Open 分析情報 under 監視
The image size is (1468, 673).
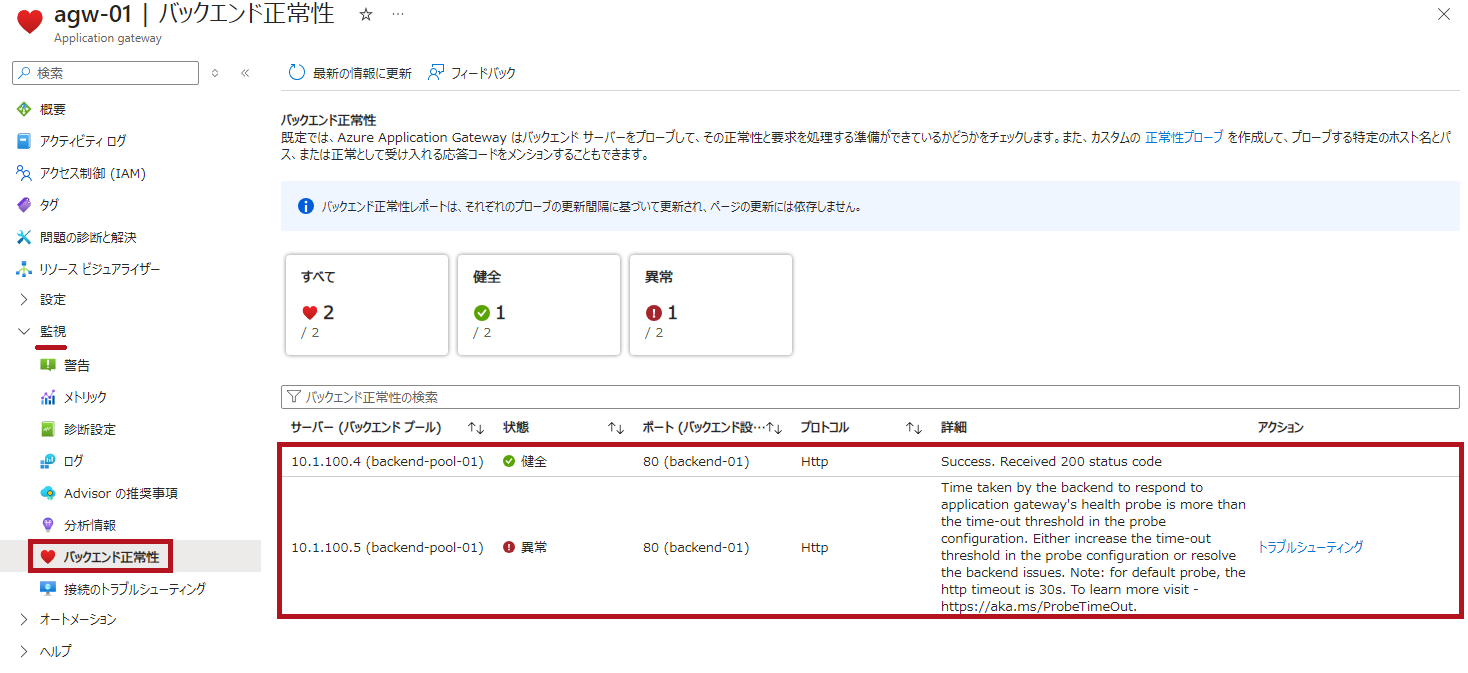point(90,525)
